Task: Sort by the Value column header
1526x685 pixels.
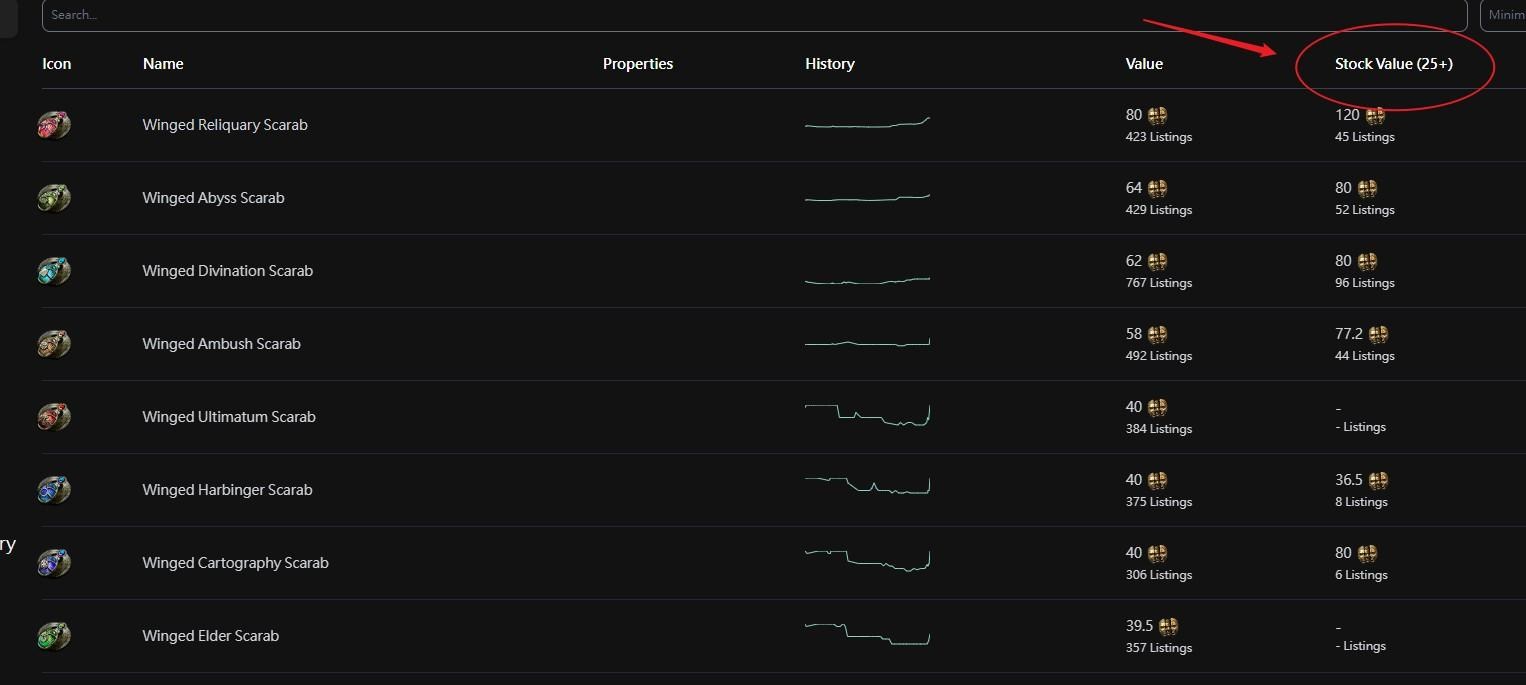Action: click(x=1144, y=64)
